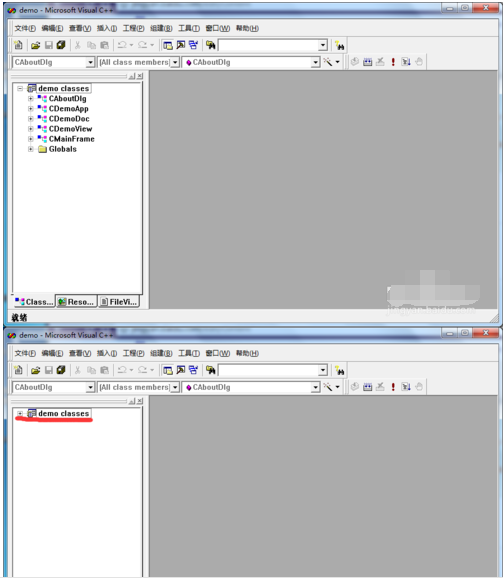
Task: Click Build icon in top window
Action: click(367, 62)
